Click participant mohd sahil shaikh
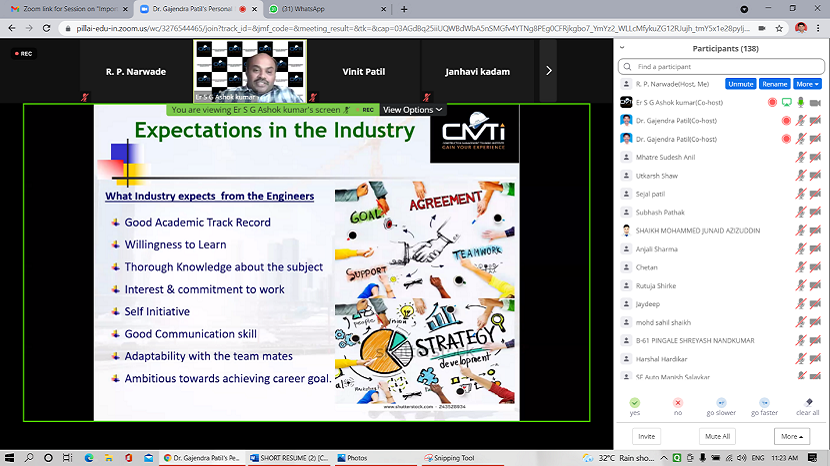Screen dimensions: 830x466 point(663,322)
